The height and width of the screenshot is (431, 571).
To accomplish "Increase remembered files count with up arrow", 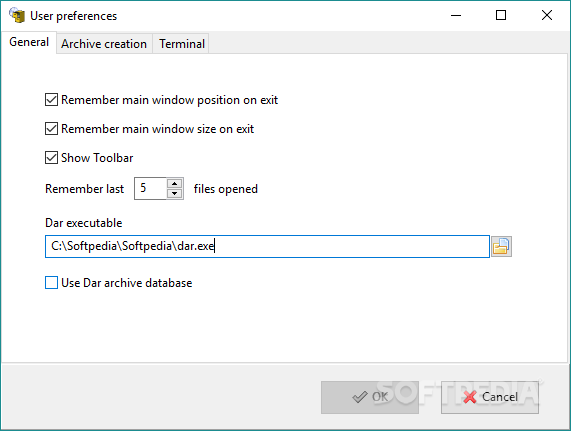I will (175, 183).
